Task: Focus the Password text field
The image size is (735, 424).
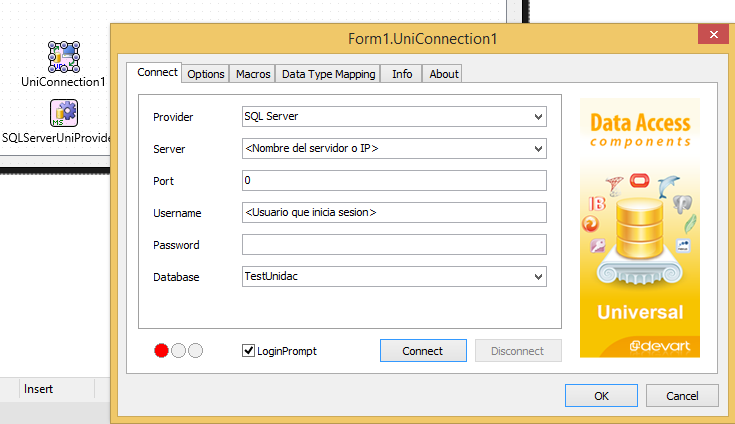Action: coord(394,245)
